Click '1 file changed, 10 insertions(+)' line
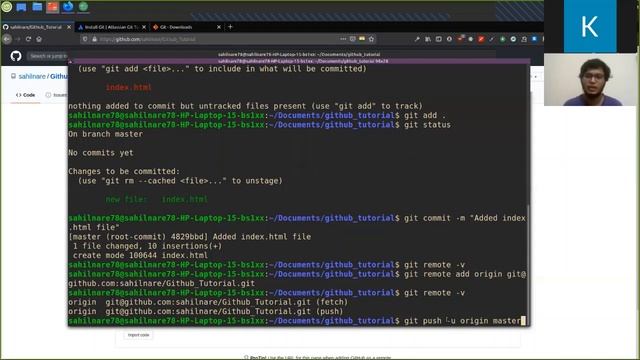The image size is (640, 360). [x=147, y=246]
